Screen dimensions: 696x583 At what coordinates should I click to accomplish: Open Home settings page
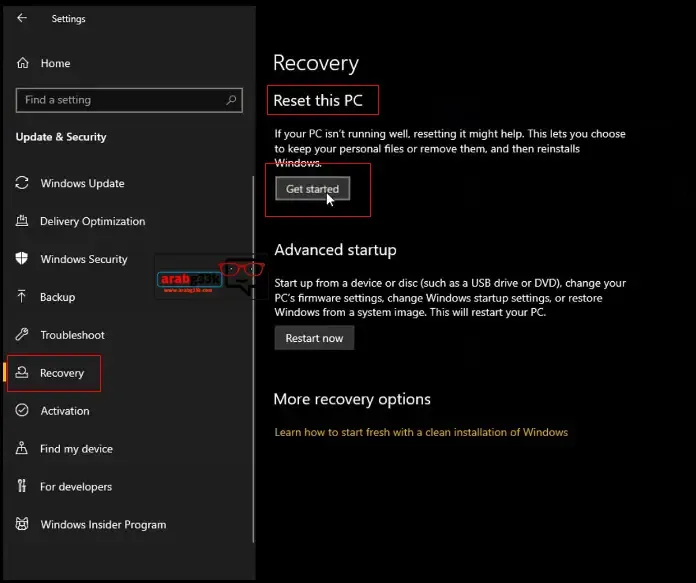coord(55,63)
